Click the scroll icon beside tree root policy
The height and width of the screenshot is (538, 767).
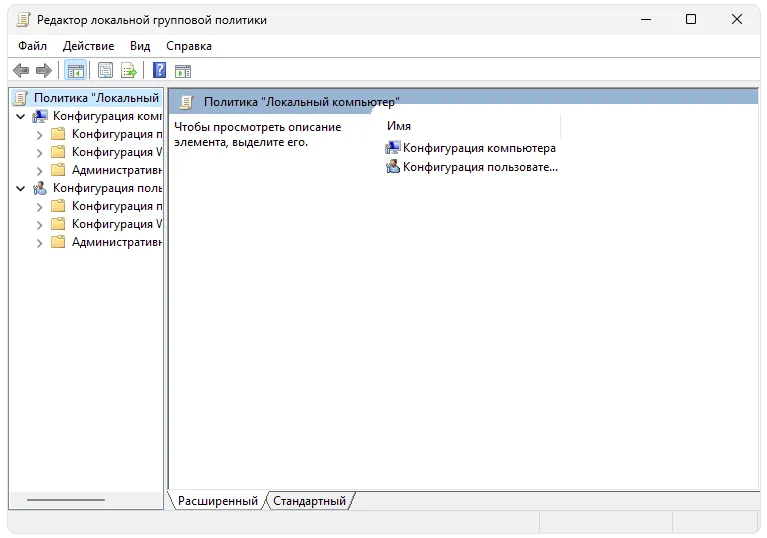[x=21, y=98]
